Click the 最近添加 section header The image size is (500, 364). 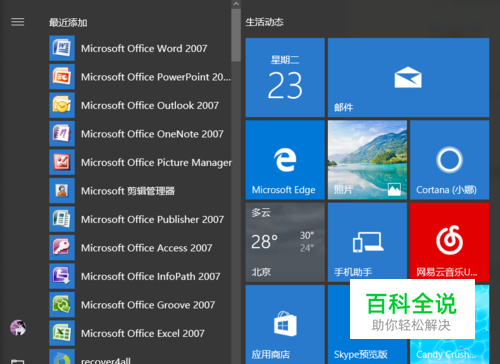point(68,23)
